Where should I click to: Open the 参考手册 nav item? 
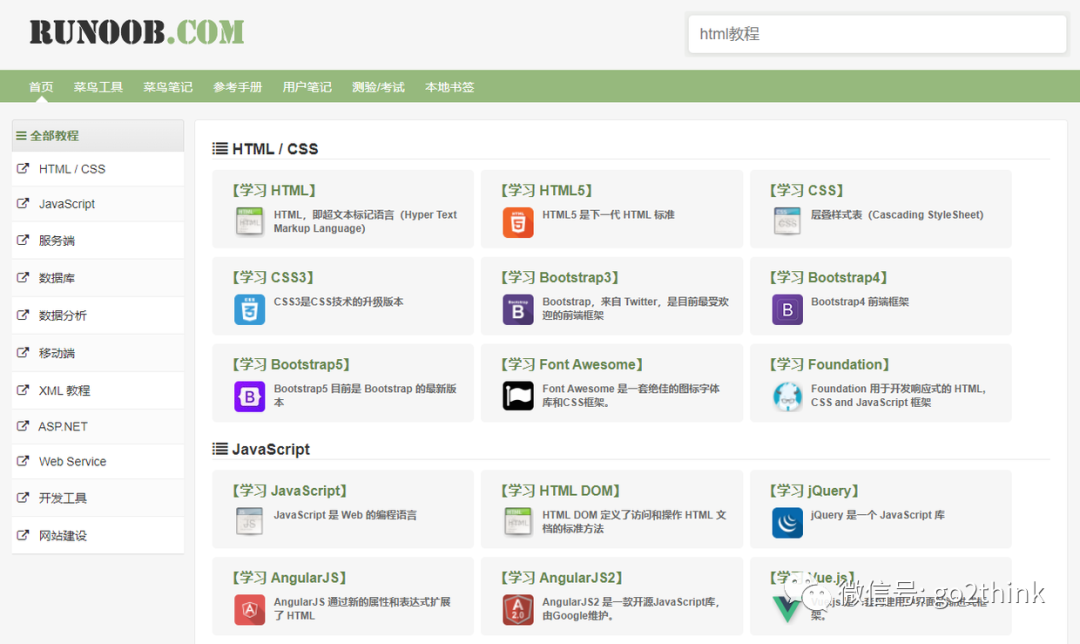pyautogui.click(x=237, y=87)
